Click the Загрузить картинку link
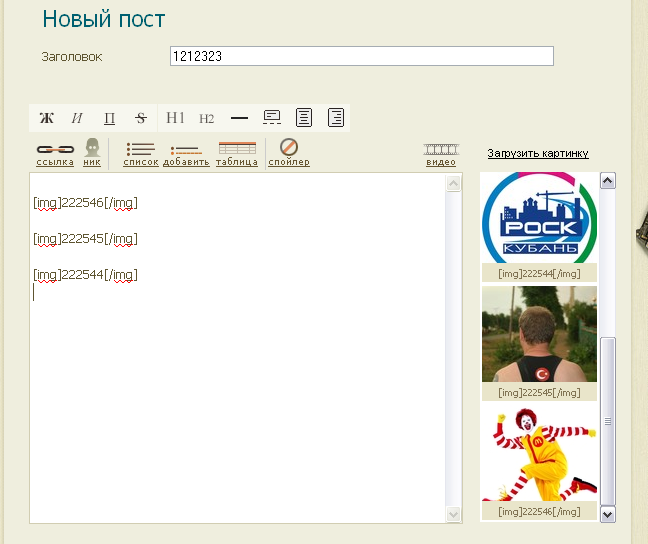The image size is (648, 544). coord(538,153)
